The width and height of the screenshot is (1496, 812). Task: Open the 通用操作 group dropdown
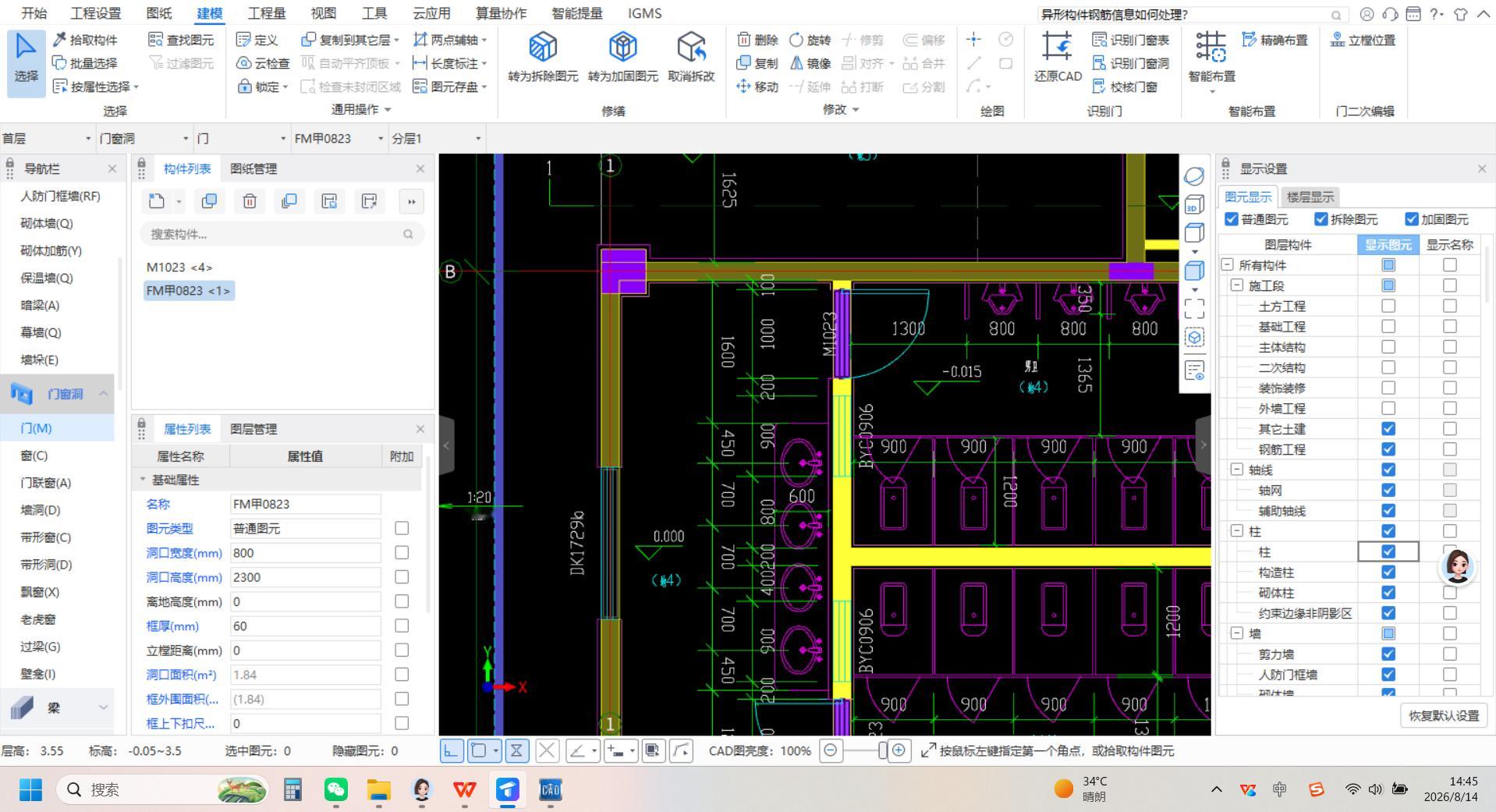click(361, 110)
